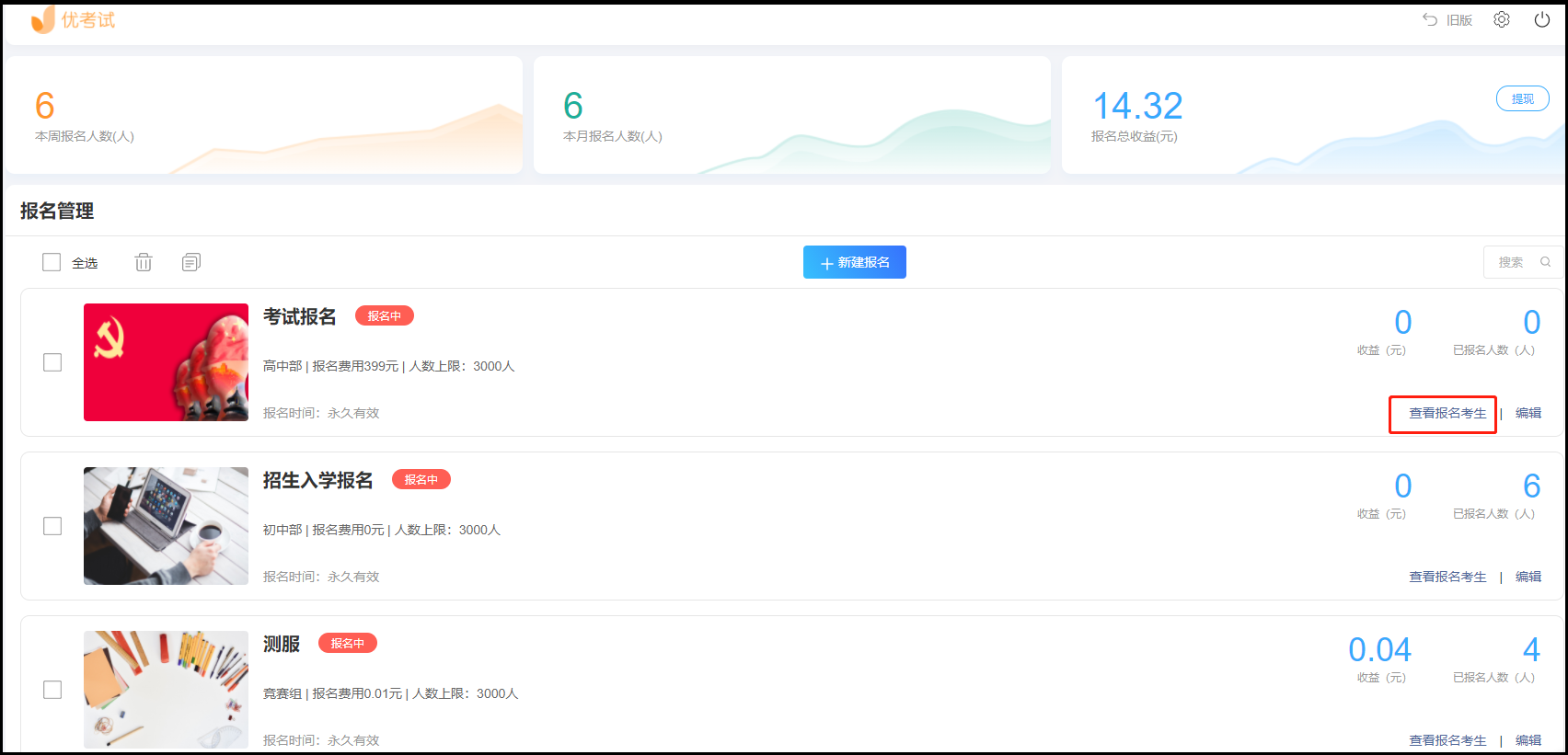The width and height of the screenshot is (1568, 755).
Task: View 查看报名考生 for 测服
Action: click(x=1447, y=740)
